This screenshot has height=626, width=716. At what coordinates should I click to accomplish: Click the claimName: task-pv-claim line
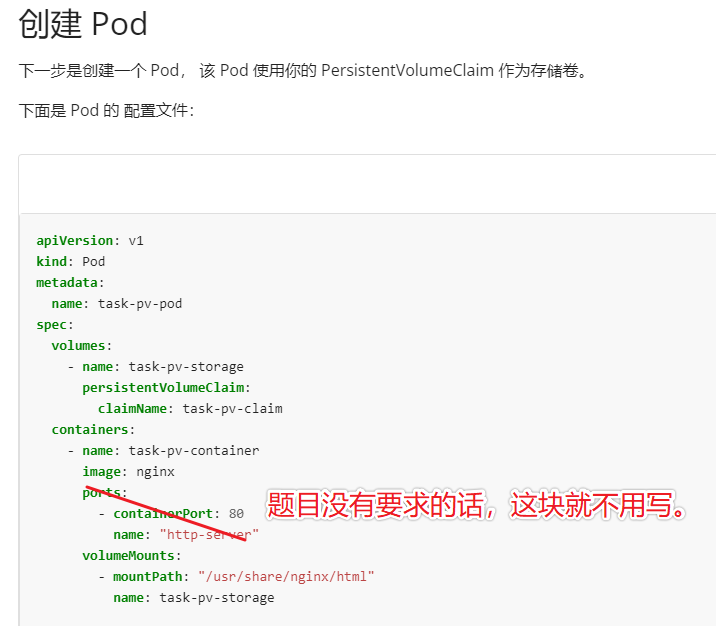190,409
